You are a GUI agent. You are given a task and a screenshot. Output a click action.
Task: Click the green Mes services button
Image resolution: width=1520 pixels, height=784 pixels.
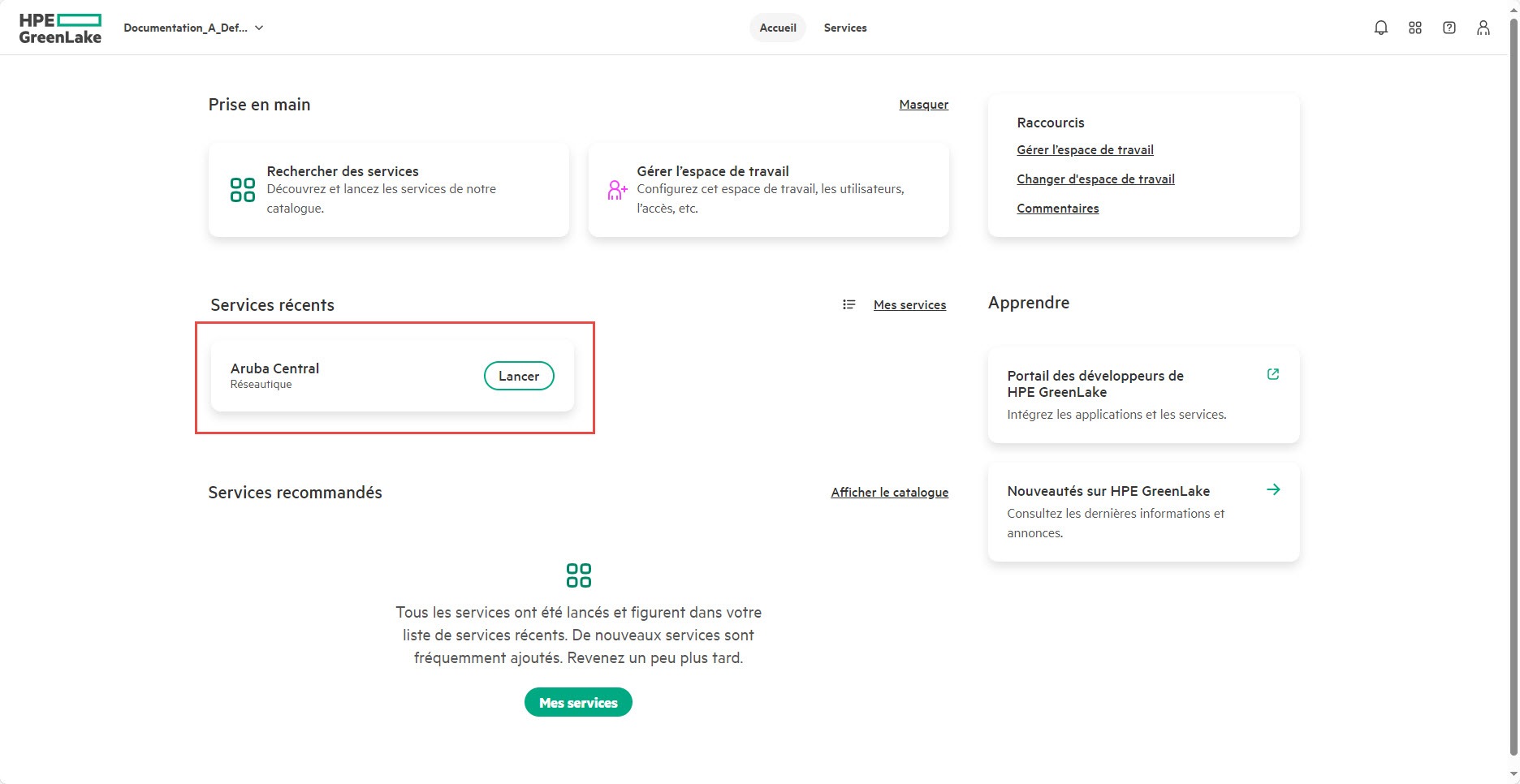577,702
